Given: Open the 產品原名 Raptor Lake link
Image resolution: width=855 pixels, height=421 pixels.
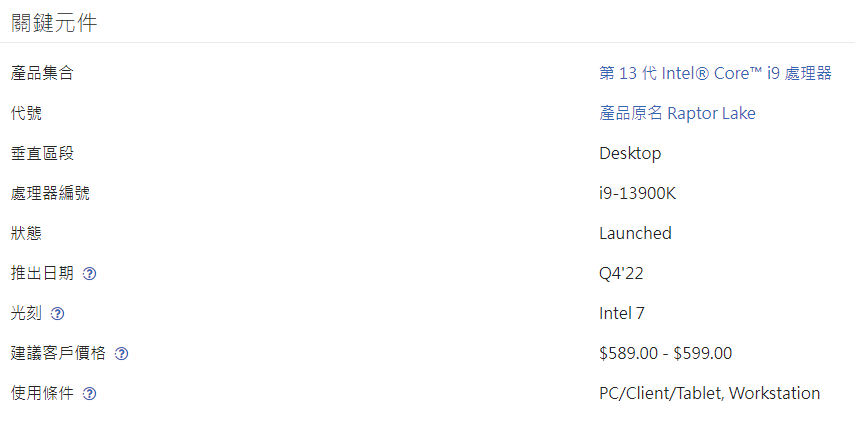Looking at the screenshot, I should pyautogui.click(x=677, y=113).
